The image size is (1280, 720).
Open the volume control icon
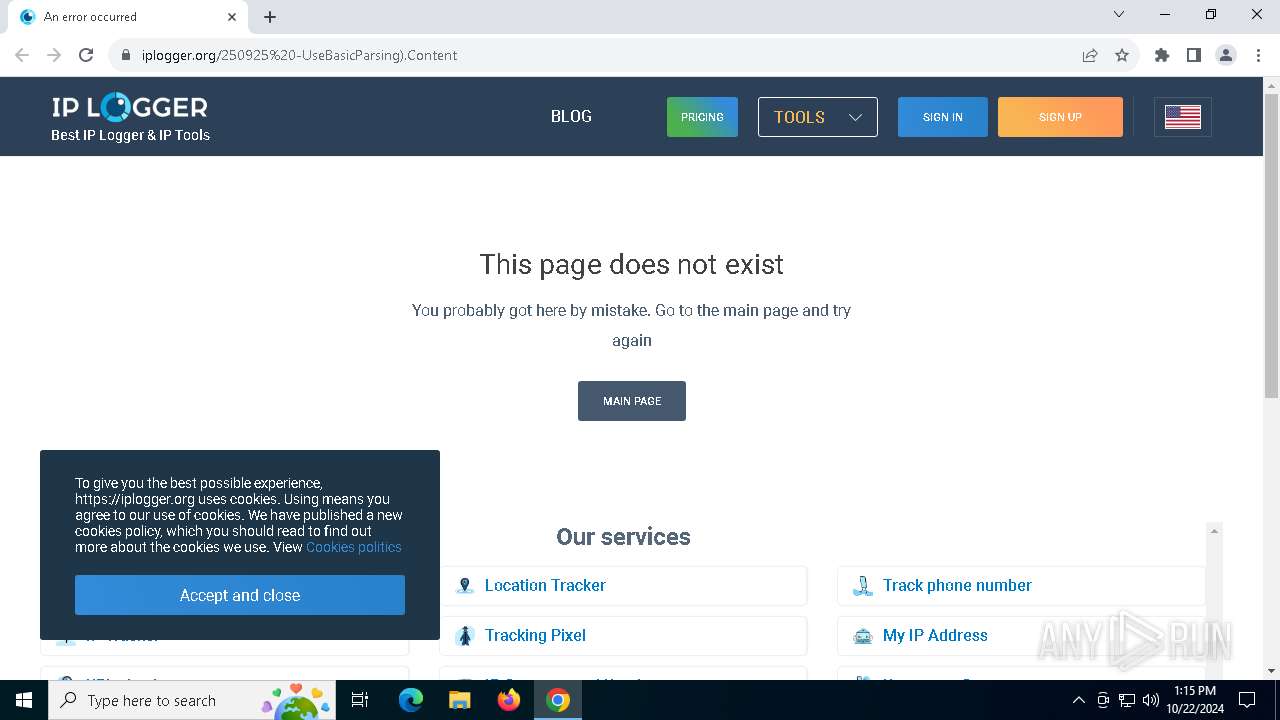click(x=1151, y=700)
